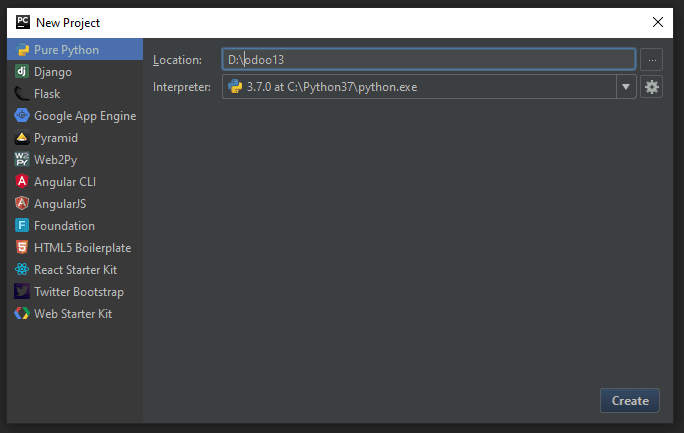The image size is (684, 433).
Task: Select the Angular CLI red icon
Action: tap(22, 181)
